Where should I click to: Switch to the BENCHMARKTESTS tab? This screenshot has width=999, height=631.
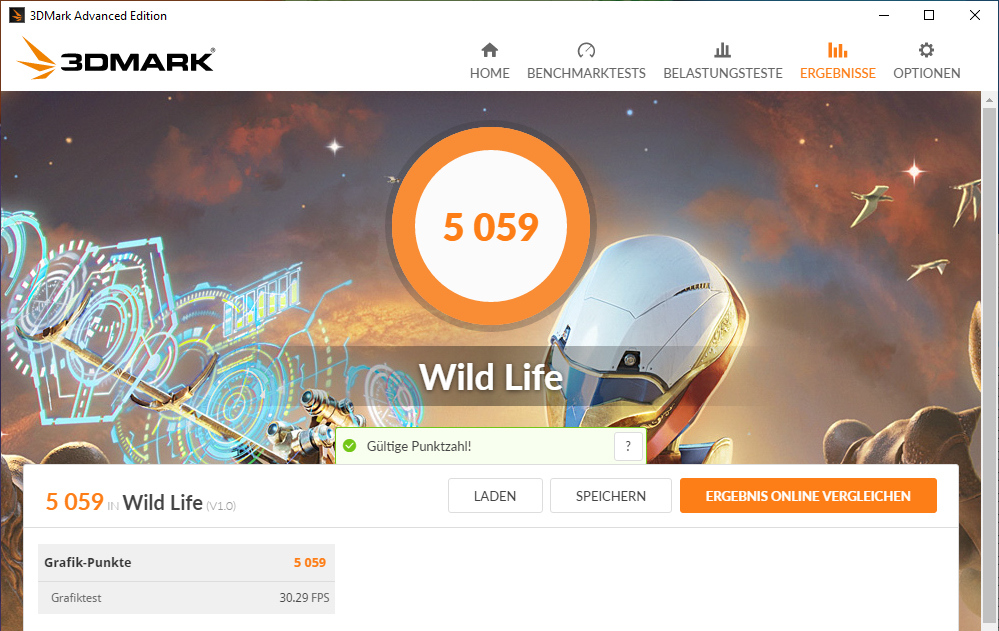click(x=586, y=73)
